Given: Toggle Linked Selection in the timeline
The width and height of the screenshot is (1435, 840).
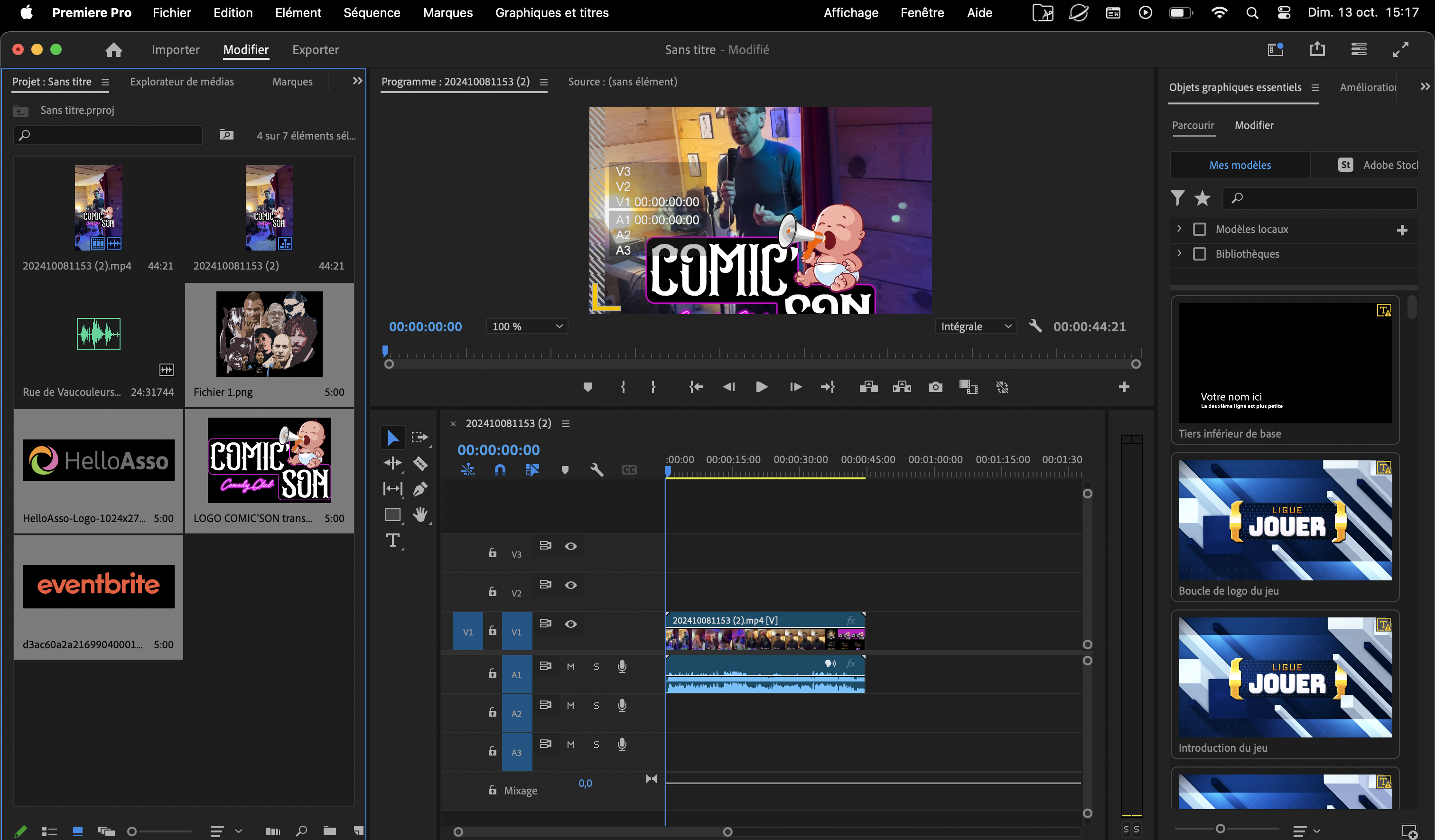Looking at the screenshot, I should click(532, 470).
